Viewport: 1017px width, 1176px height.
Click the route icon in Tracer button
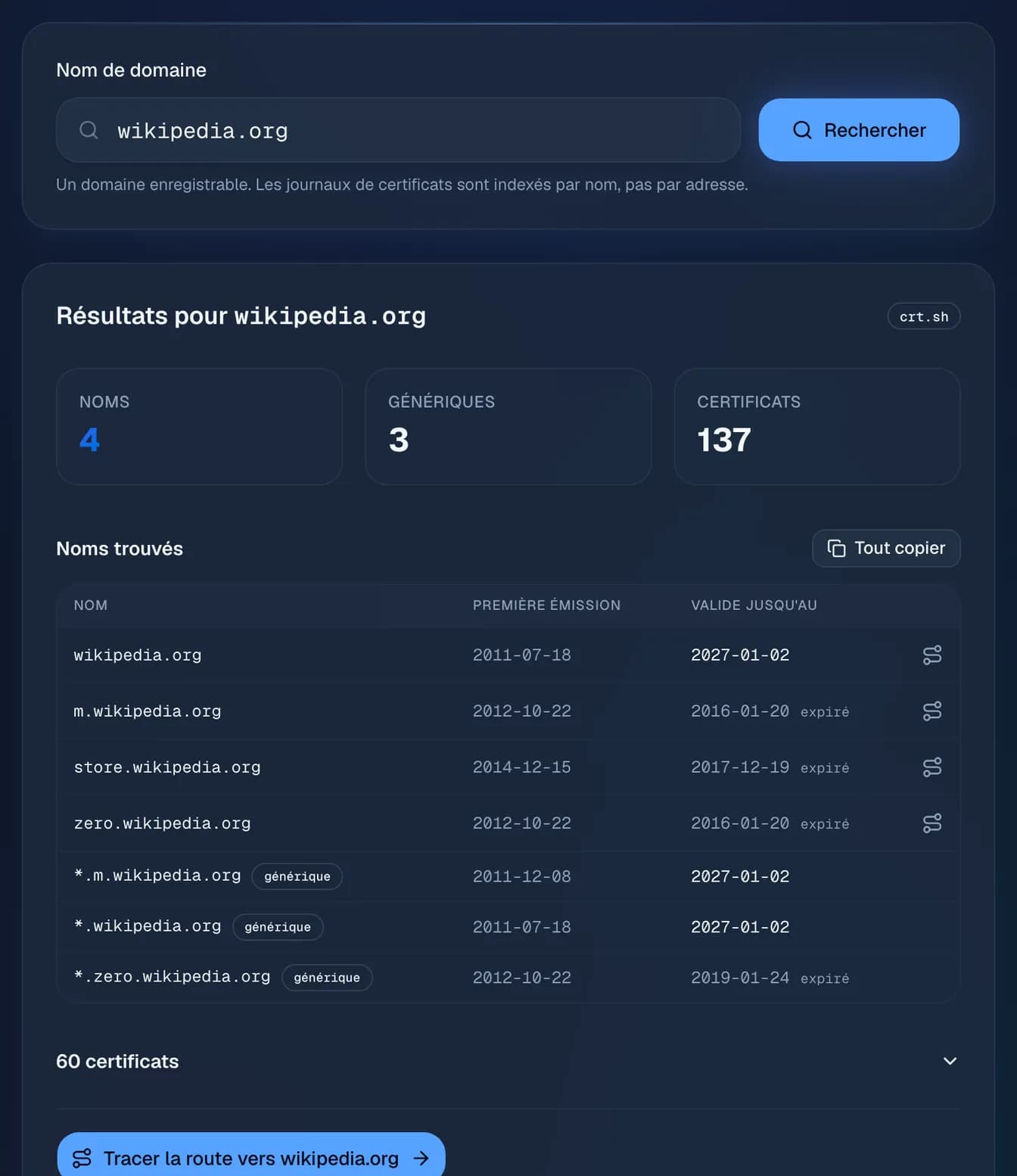coord(82,1158)
